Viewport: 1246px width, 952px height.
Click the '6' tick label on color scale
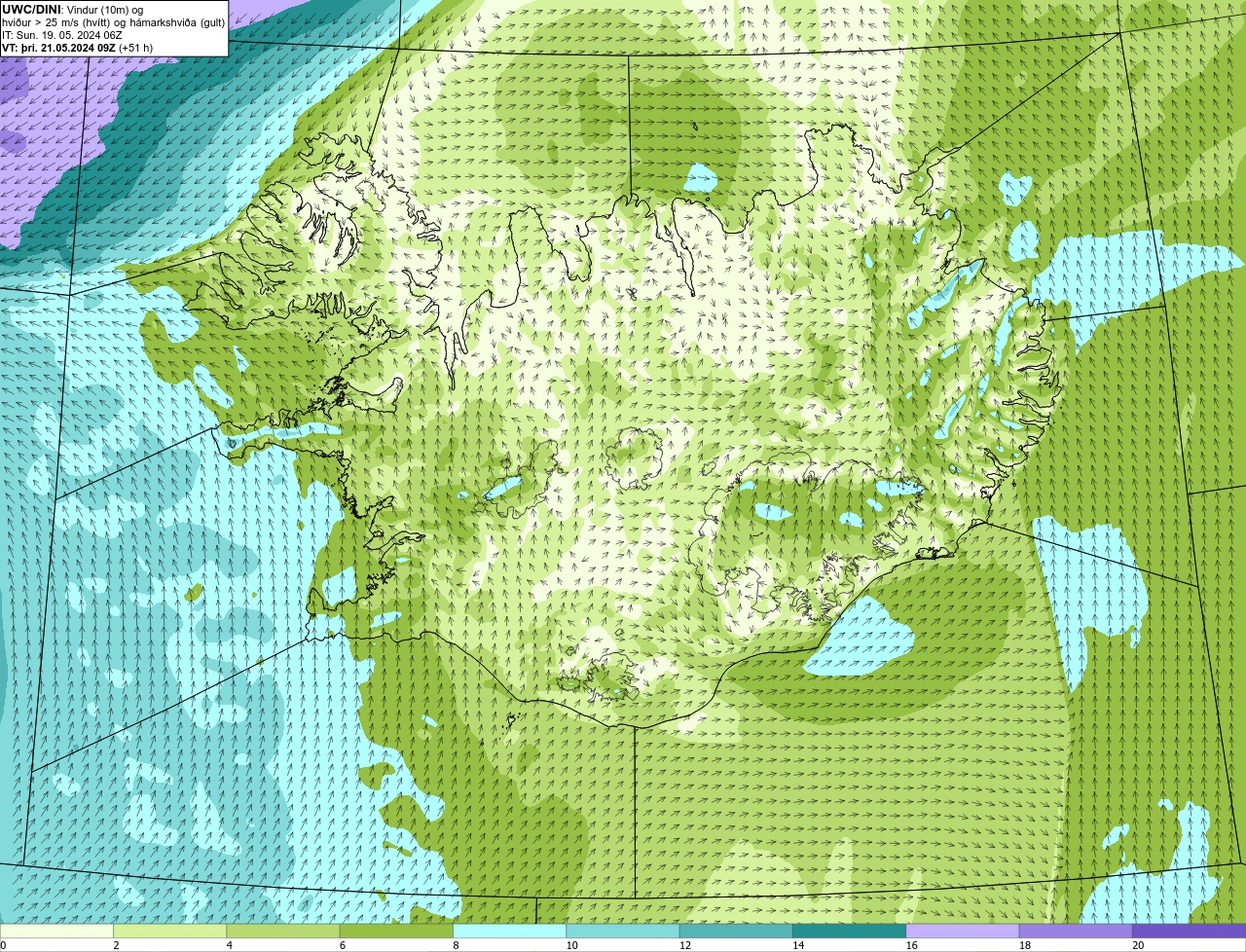342,945
